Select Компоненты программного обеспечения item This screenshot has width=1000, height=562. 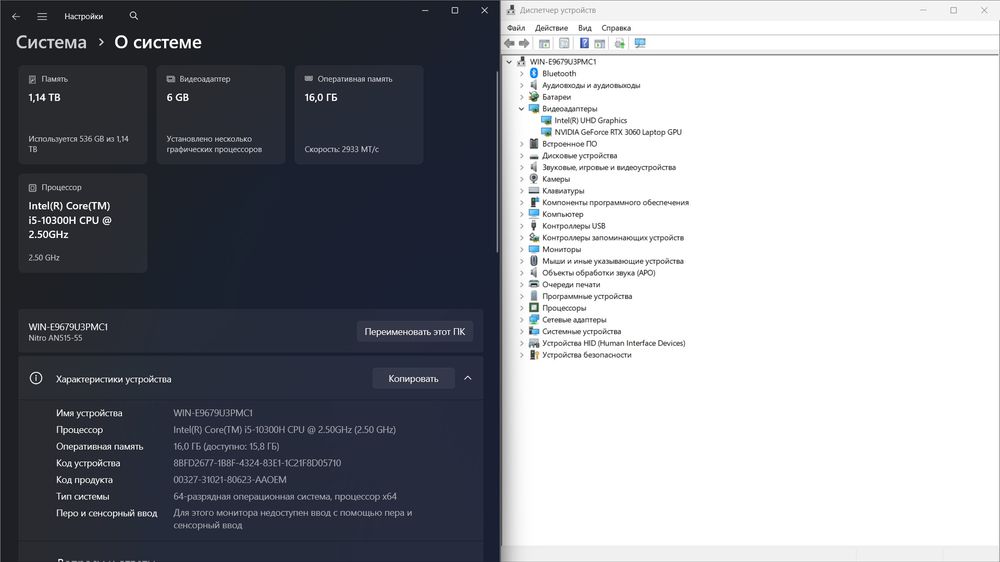tap(615, 202)
